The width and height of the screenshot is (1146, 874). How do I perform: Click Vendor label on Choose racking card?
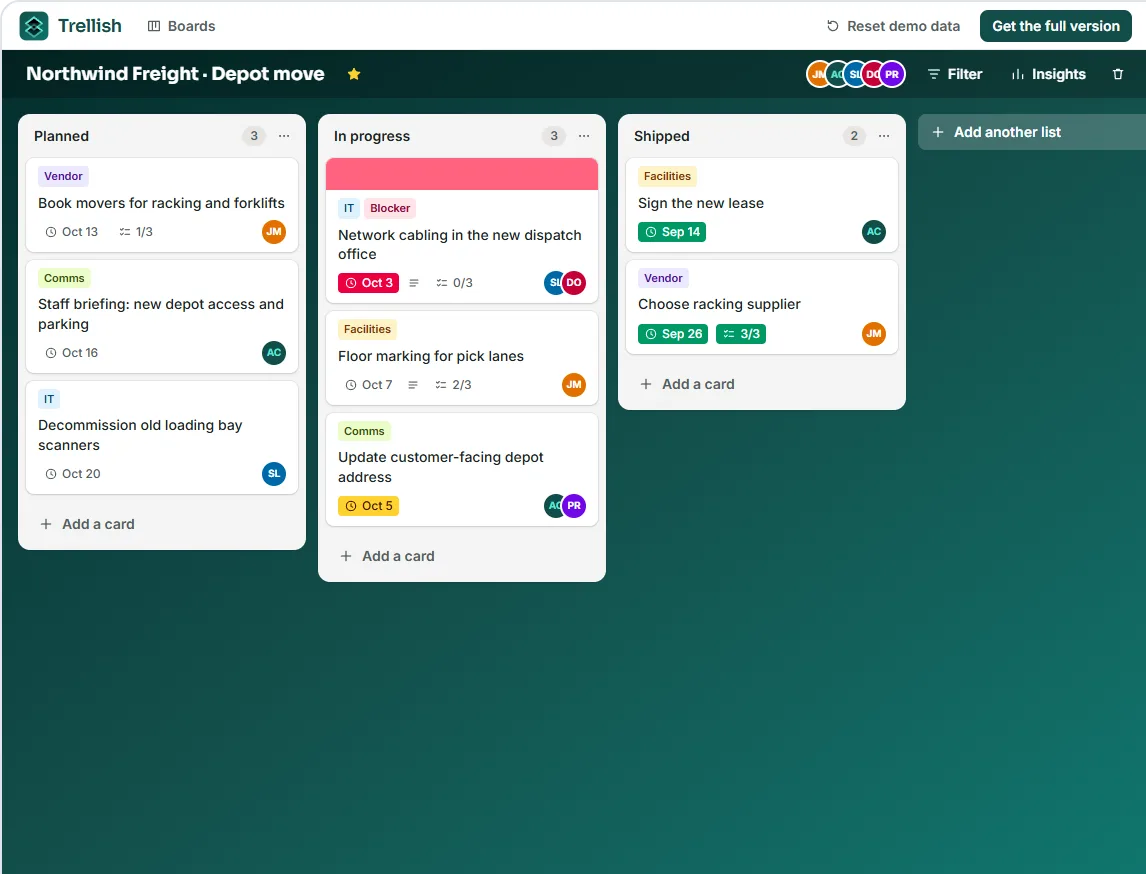pos(663,278)
